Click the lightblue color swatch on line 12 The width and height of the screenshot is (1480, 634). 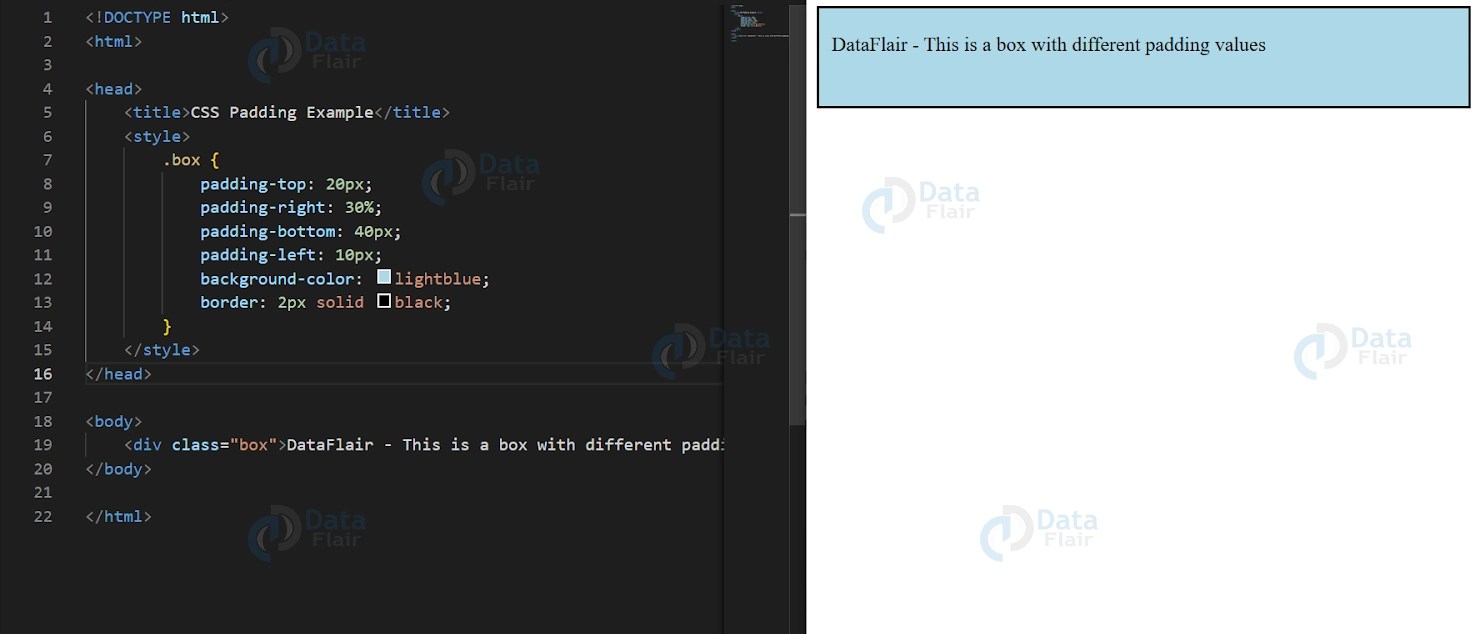(383, 278)
